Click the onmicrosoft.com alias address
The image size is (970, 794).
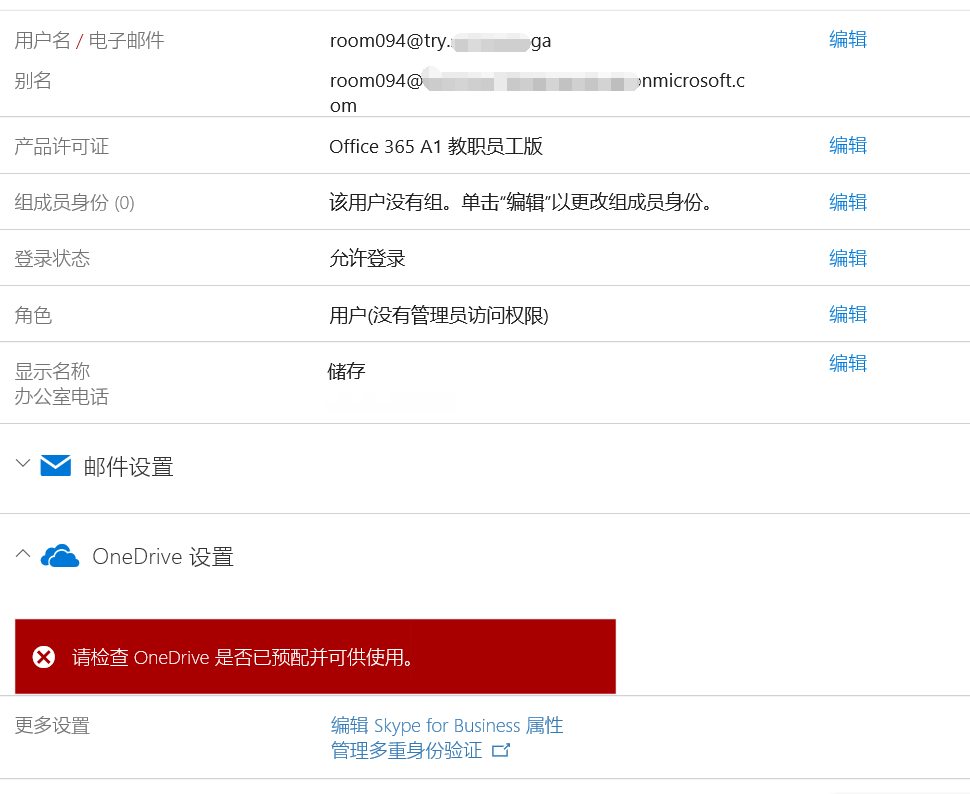[537, 92]
